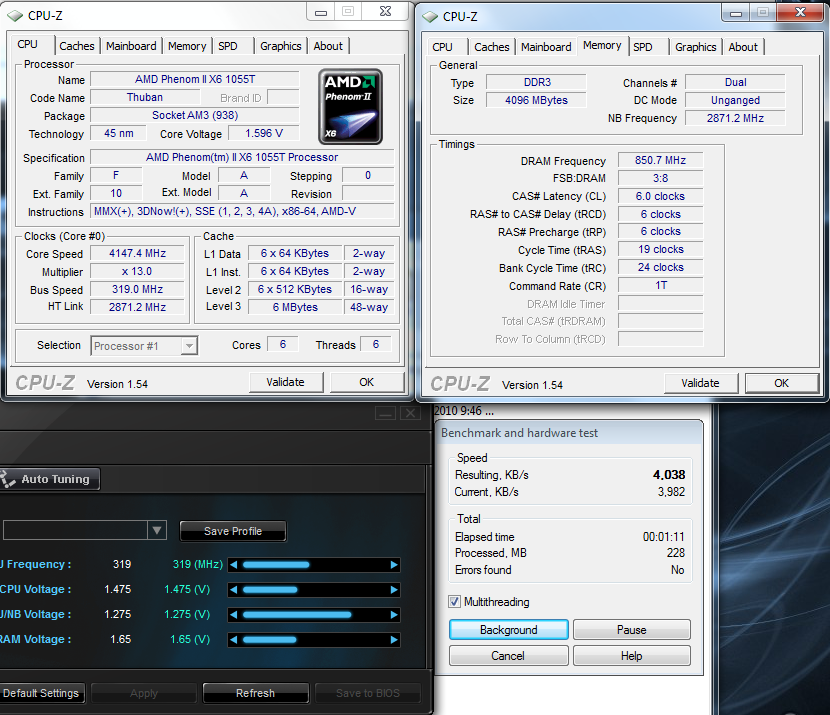Decrease the 1.475 V CPU Voltage with left arrow
This screenshot has height=715, width=830.
[x=233, y=590]
